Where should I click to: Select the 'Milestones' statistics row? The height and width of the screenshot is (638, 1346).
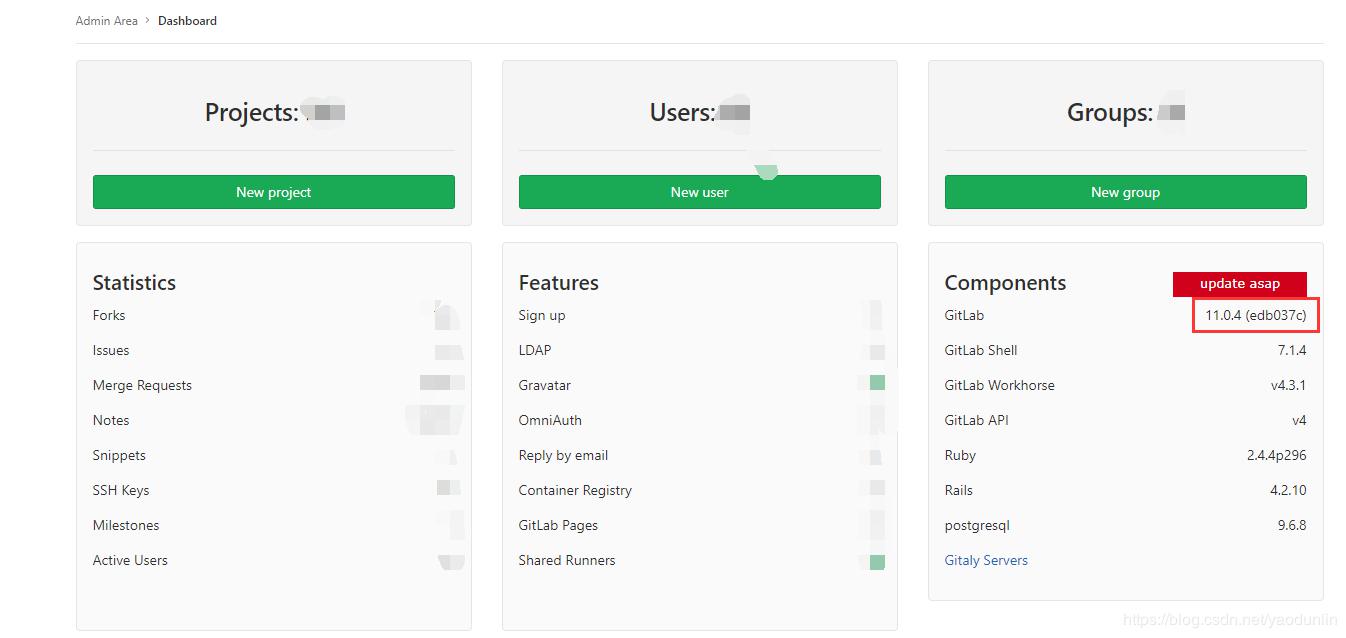pyautogui.click(x=273, y=525)
